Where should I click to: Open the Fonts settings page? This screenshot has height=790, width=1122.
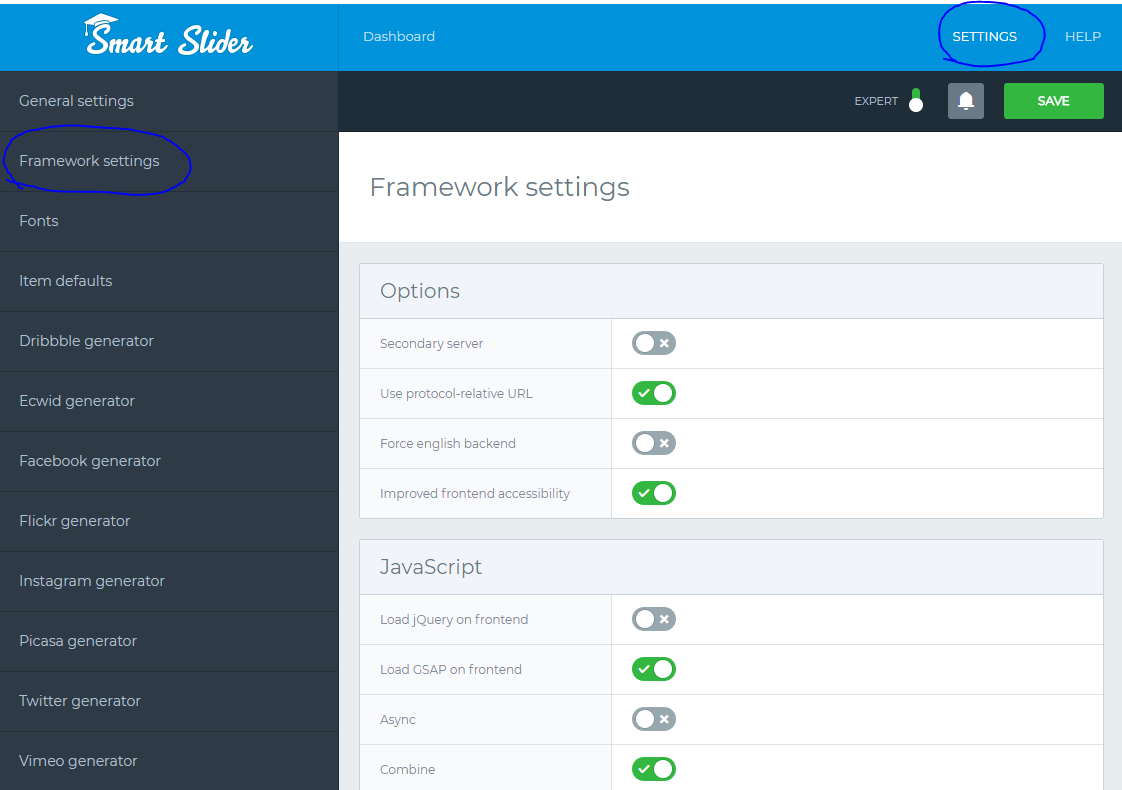169,221
